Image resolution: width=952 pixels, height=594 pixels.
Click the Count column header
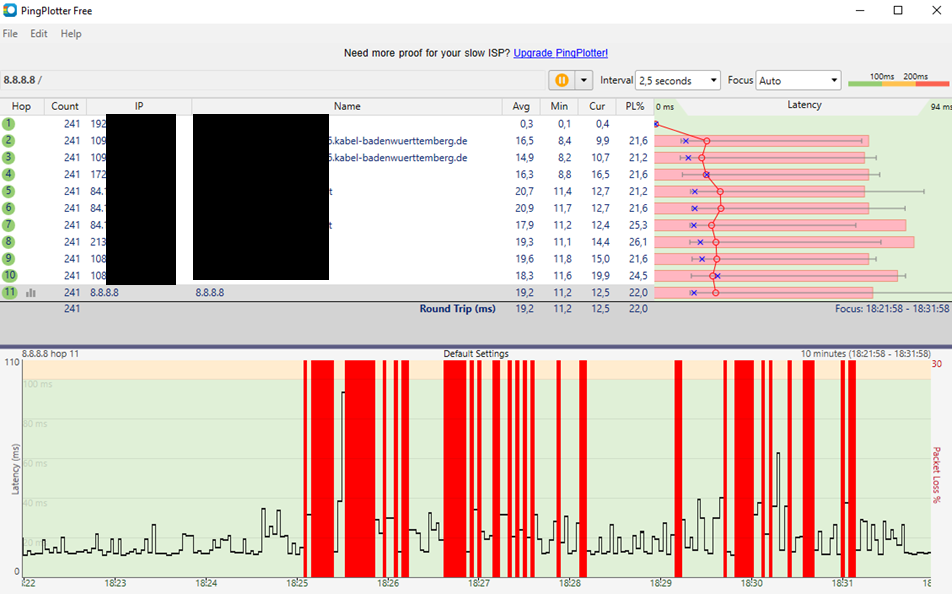[x=65, y=106]
